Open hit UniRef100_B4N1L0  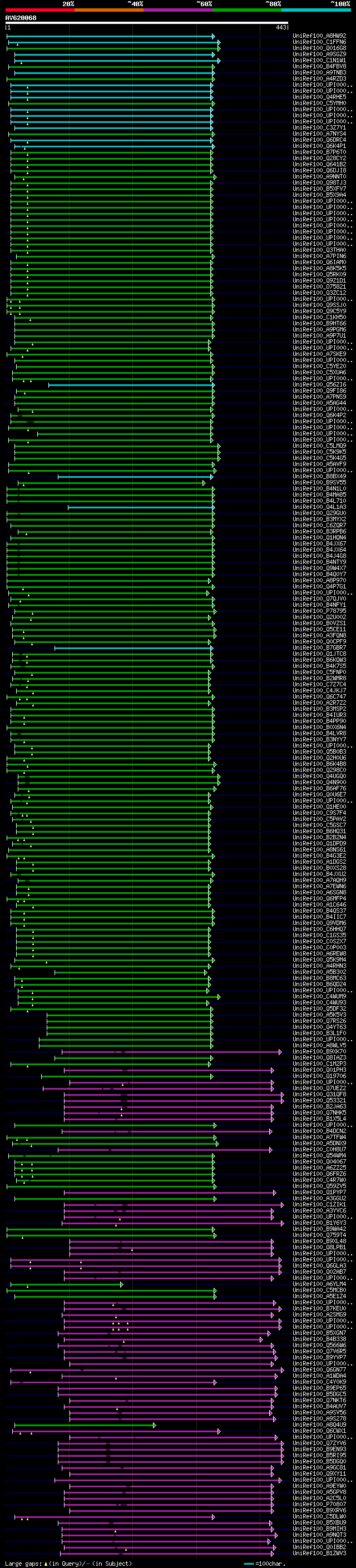[319, 488]
